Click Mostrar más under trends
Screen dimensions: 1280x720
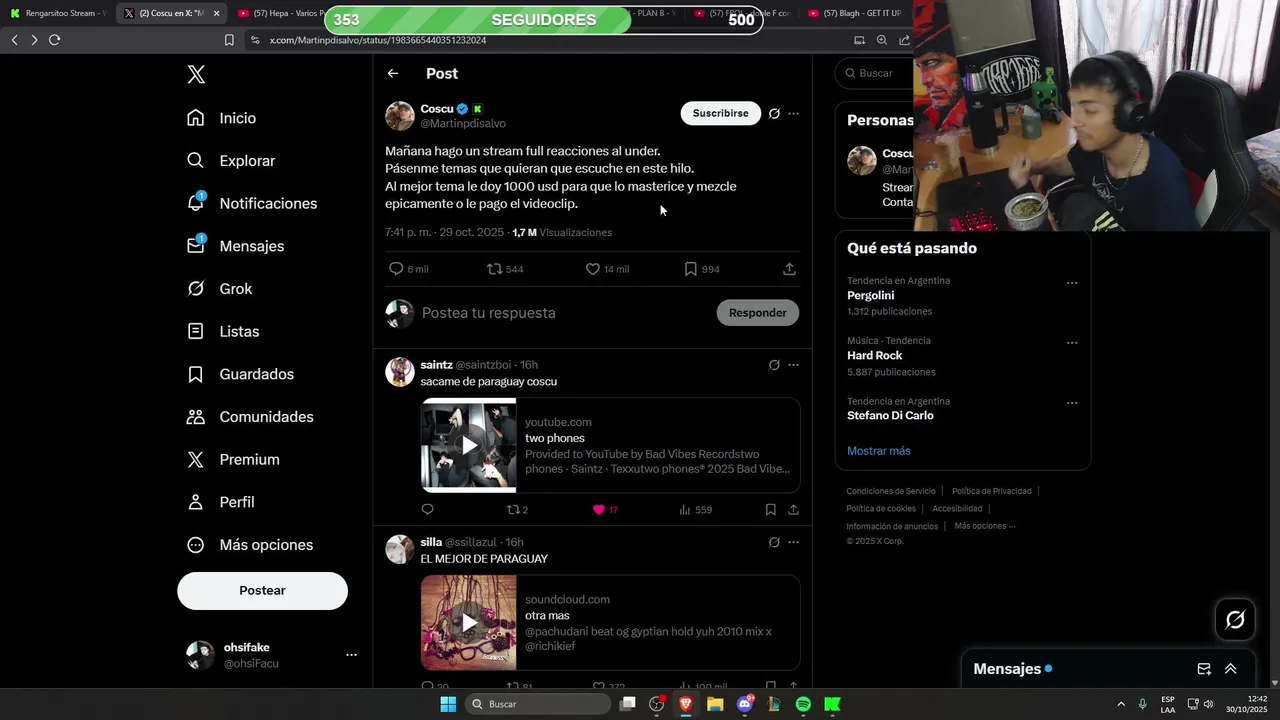click(x=879, y=451)
